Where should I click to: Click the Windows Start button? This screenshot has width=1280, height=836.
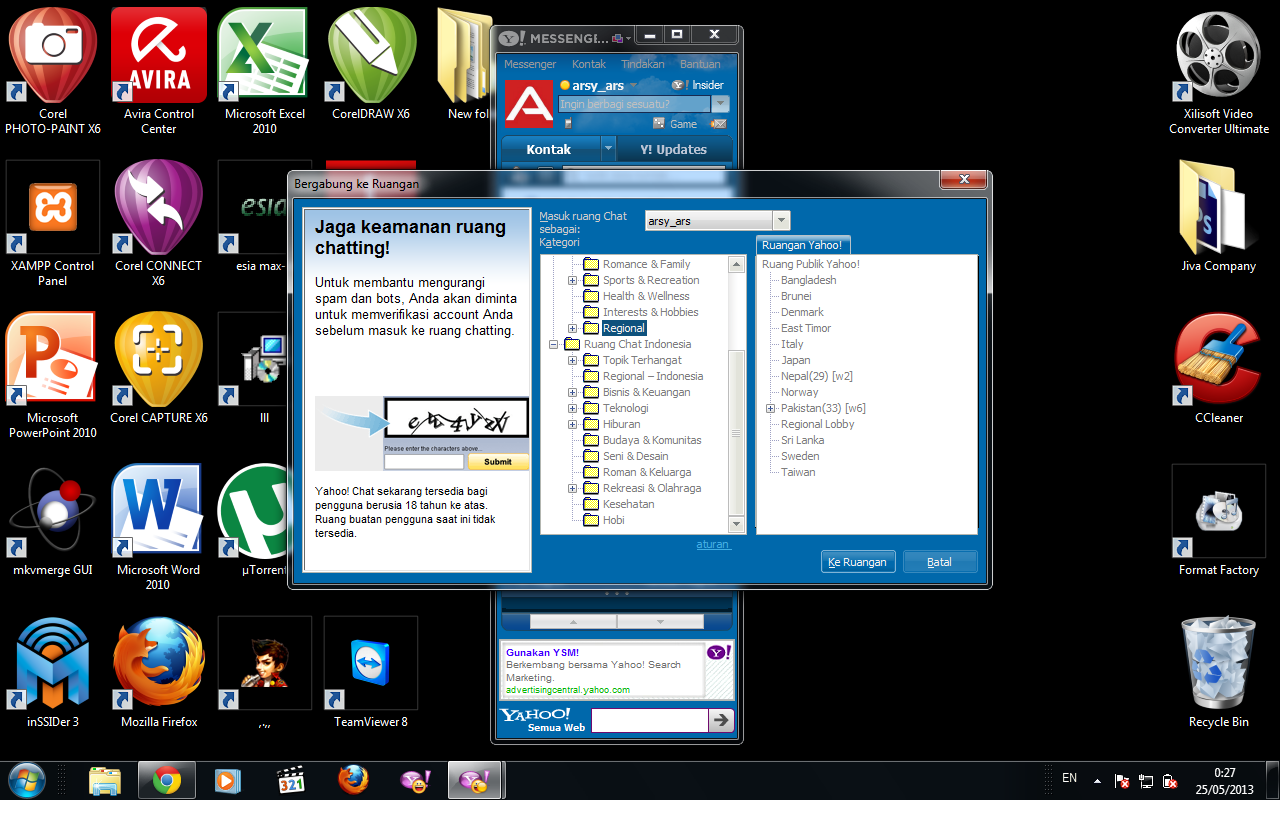coord(26,780)
